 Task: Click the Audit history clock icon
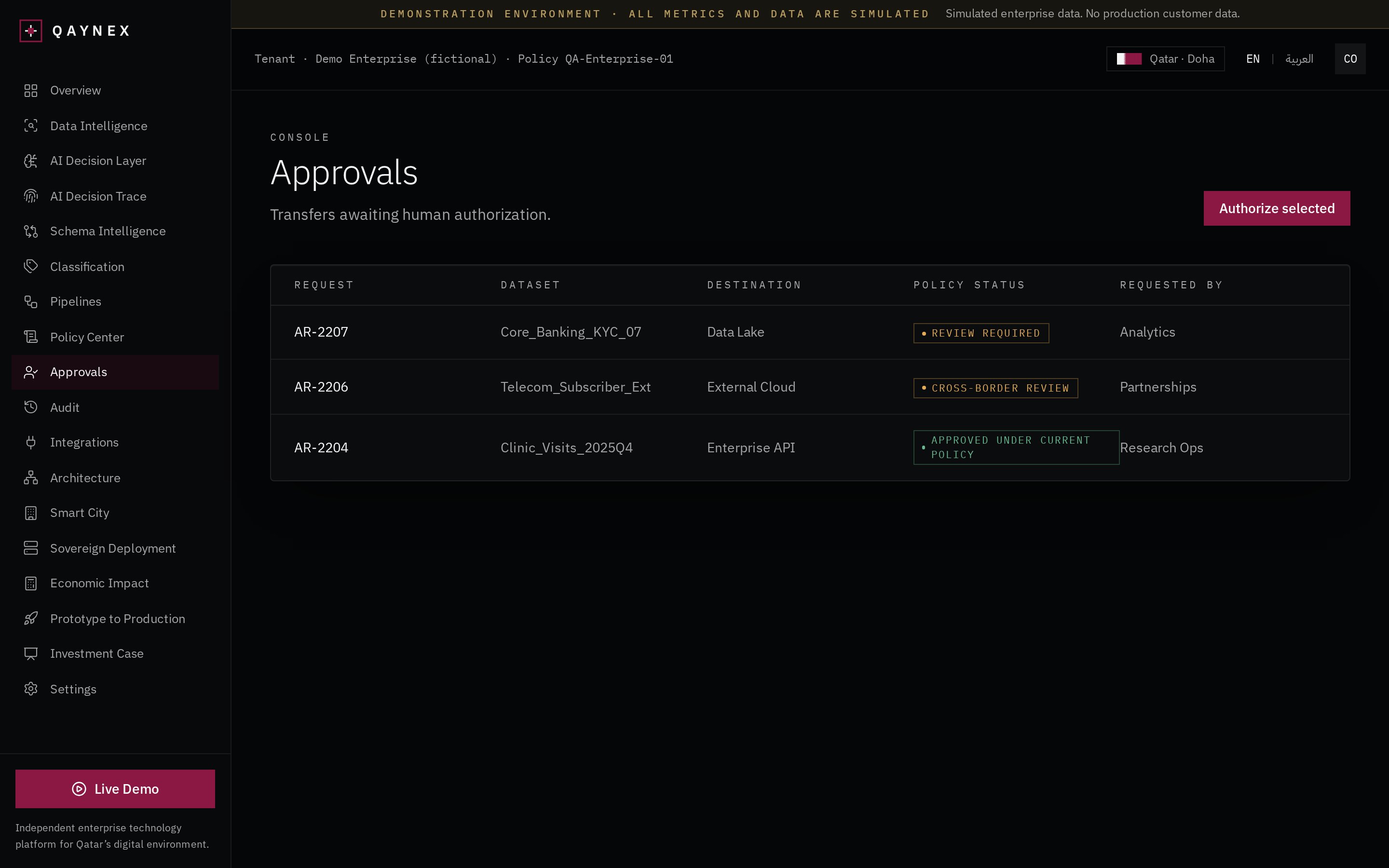coord(31,407)
